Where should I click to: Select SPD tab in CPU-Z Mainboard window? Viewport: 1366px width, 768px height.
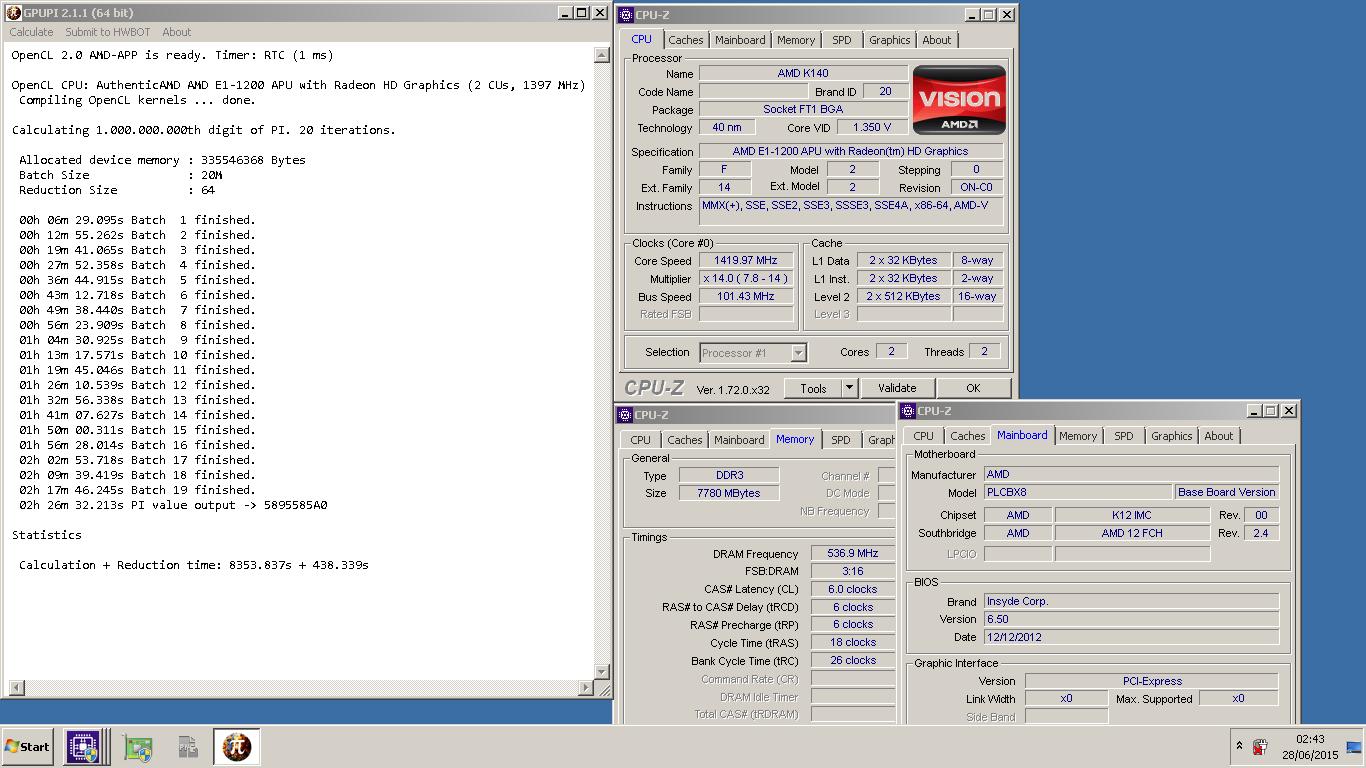click(x=1124, y=436)
